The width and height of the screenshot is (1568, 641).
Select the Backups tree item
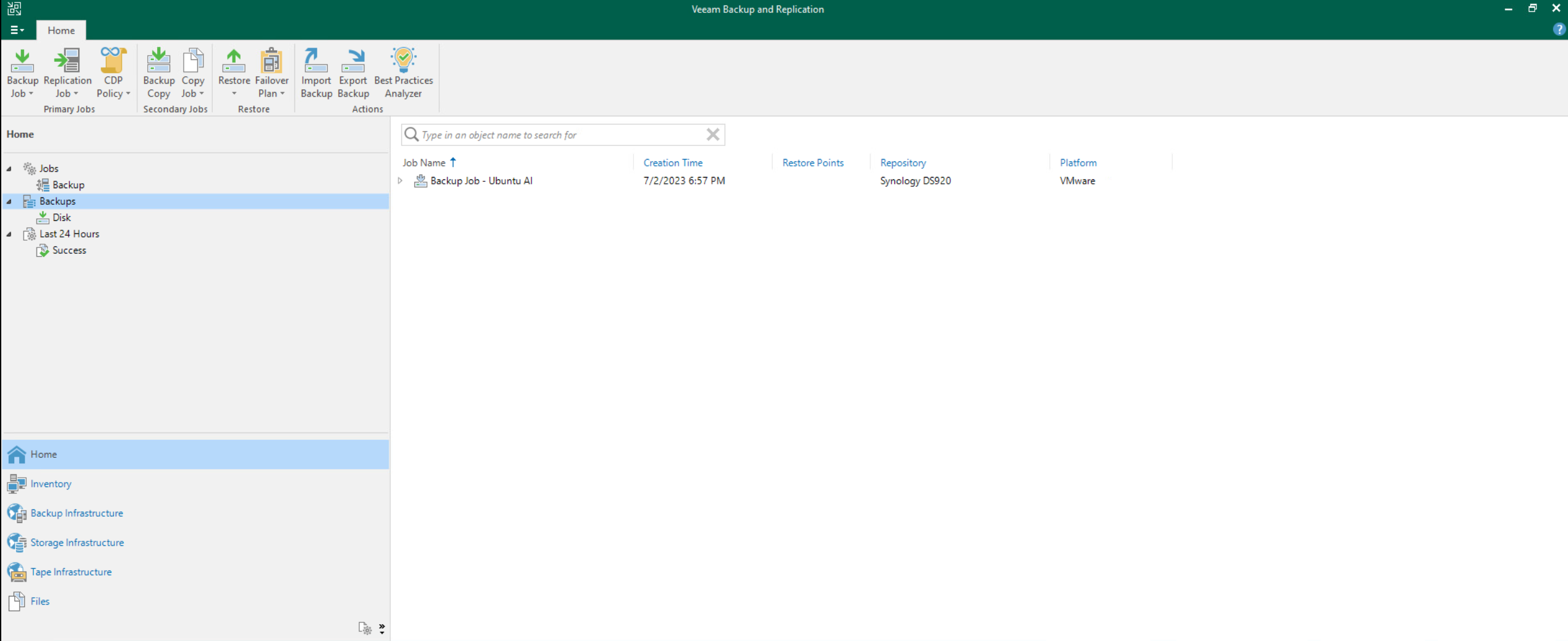[195, 201]
